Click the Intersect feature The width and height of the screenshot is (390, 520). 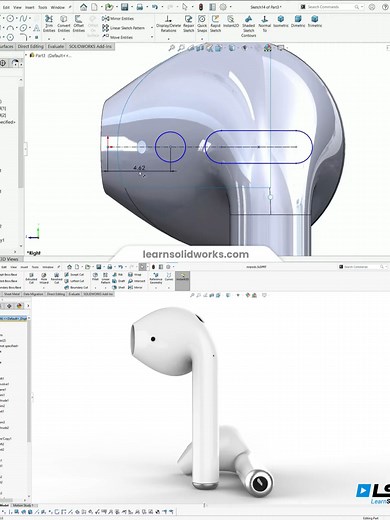point(137,281)
